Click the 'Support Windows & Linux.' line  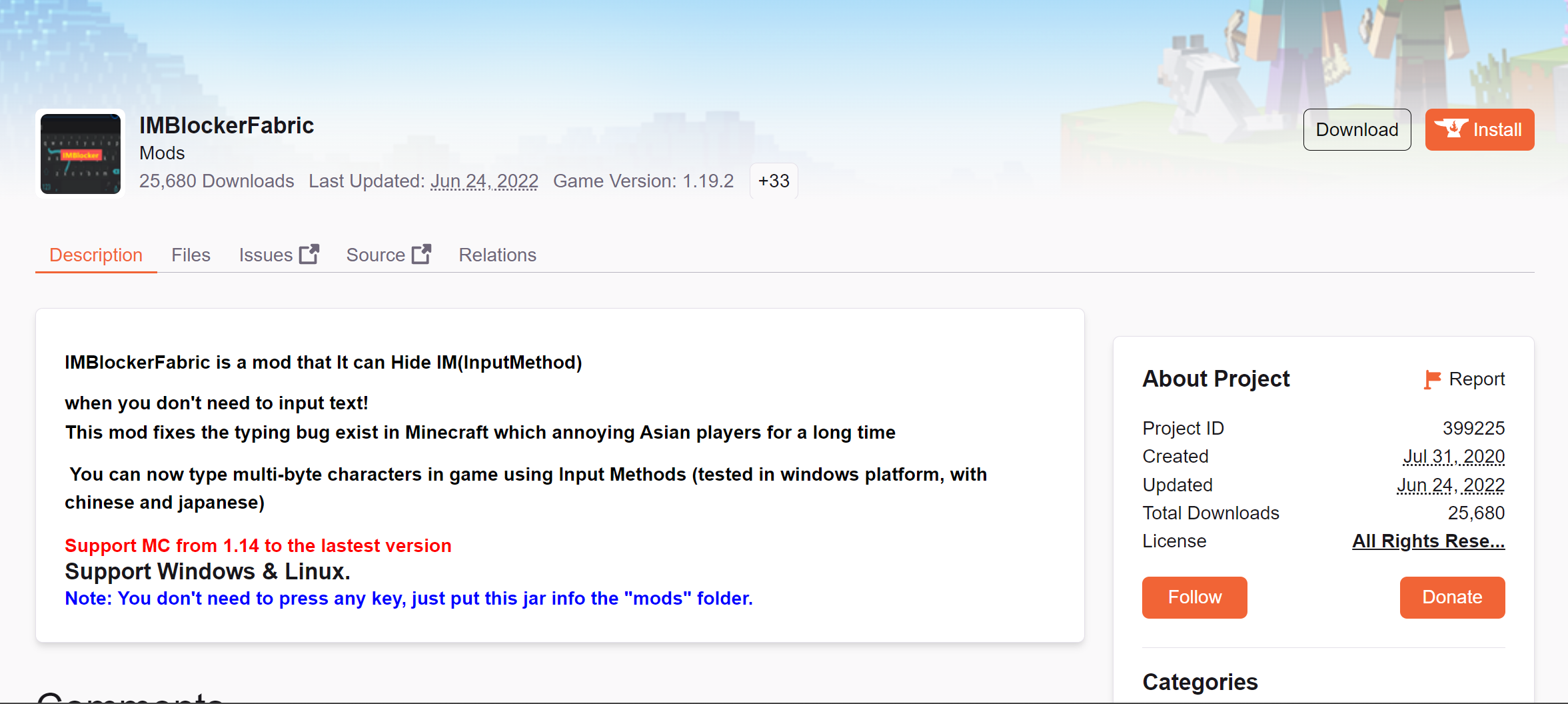click(207, 571)
